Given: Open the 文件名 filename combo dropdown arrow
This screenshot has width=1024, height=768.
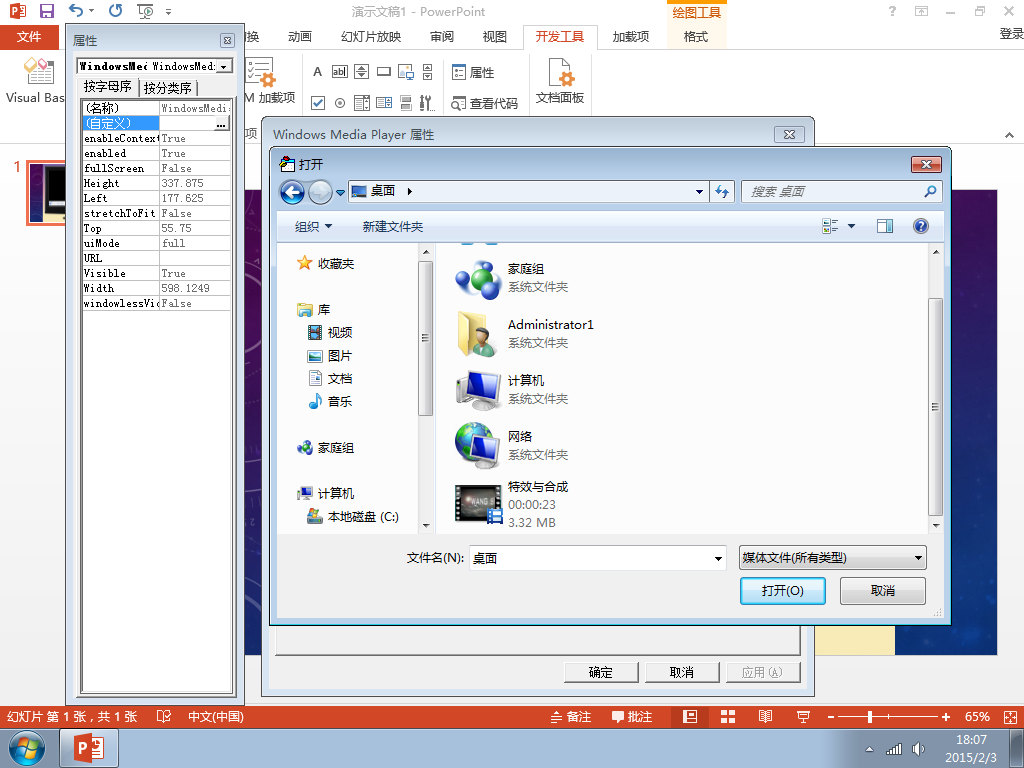Looking at the screenshot, I should (718, 558).
